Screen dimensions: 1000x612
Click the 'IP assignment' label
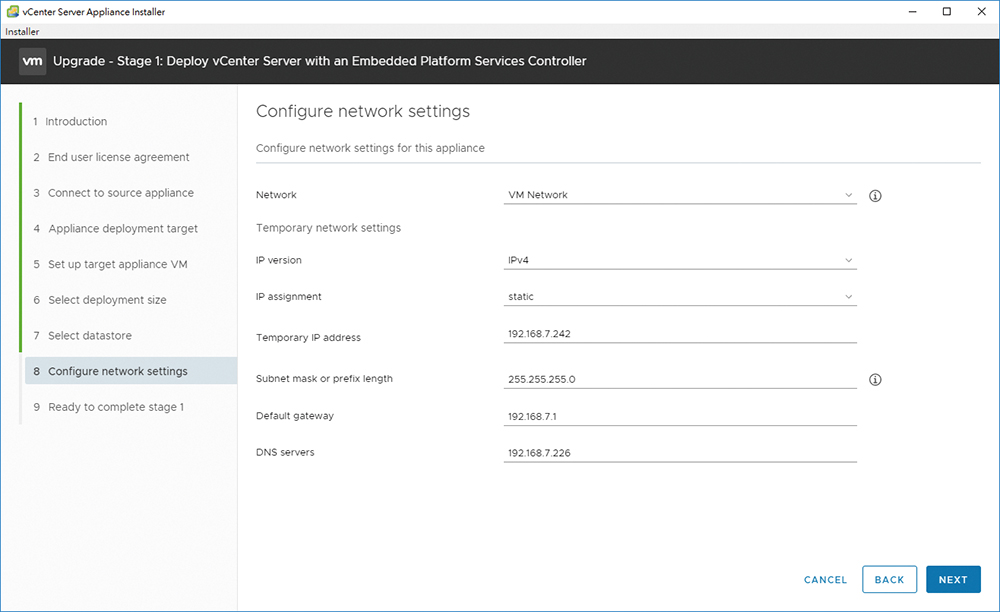pos(288,296)
